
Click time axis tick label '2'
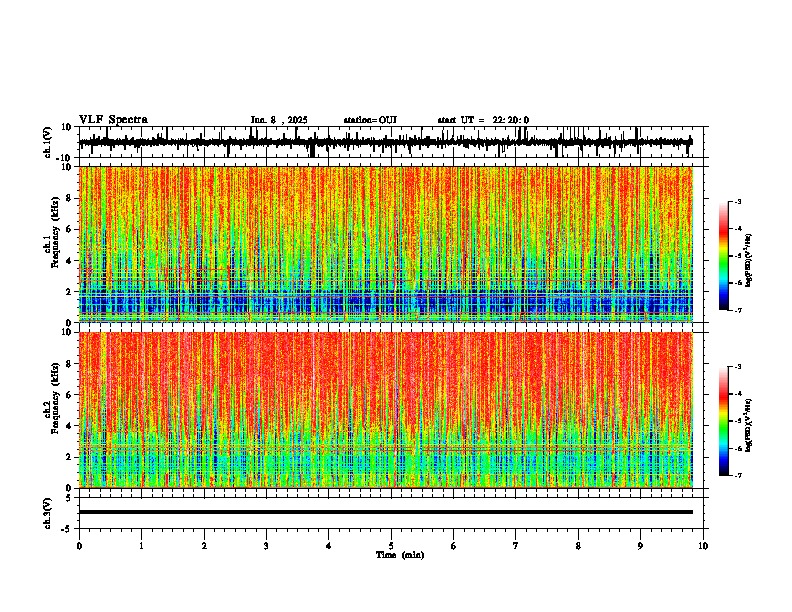(x=204, y=546)
